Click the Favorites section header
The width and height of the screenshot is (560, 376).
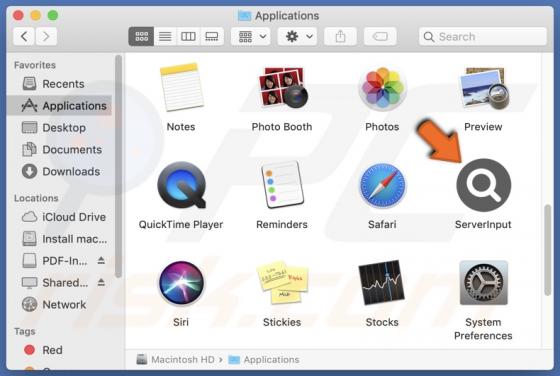coord(35,65)
